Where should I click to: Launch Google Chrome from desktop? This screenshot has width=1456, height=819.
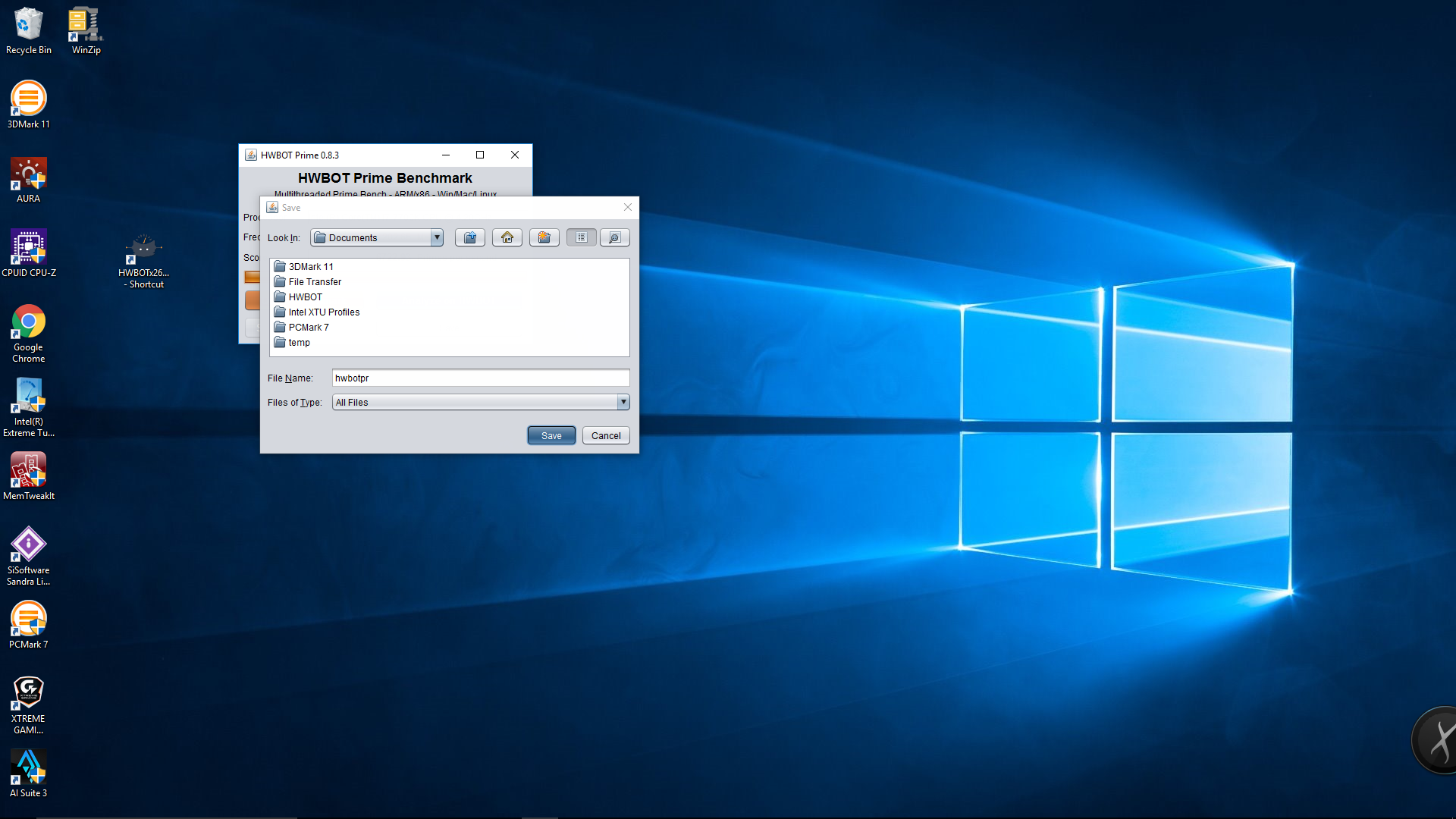pos(29,334)
